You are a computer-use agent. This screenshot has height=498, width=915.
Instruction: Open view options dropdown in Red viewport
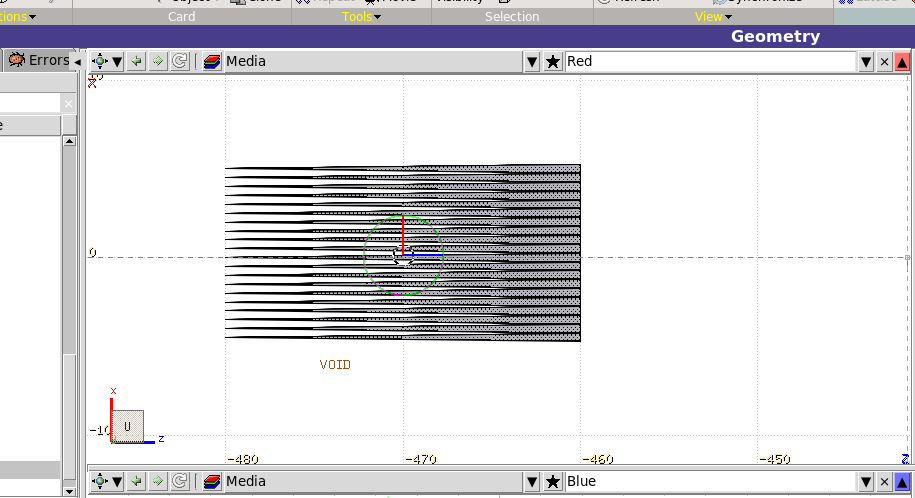pyautogui.click(x=117, y=61)
